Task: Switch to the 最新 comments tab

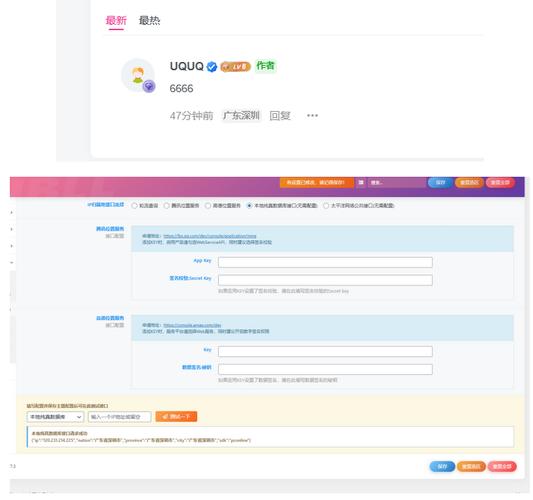Action: tap(116, 20)
